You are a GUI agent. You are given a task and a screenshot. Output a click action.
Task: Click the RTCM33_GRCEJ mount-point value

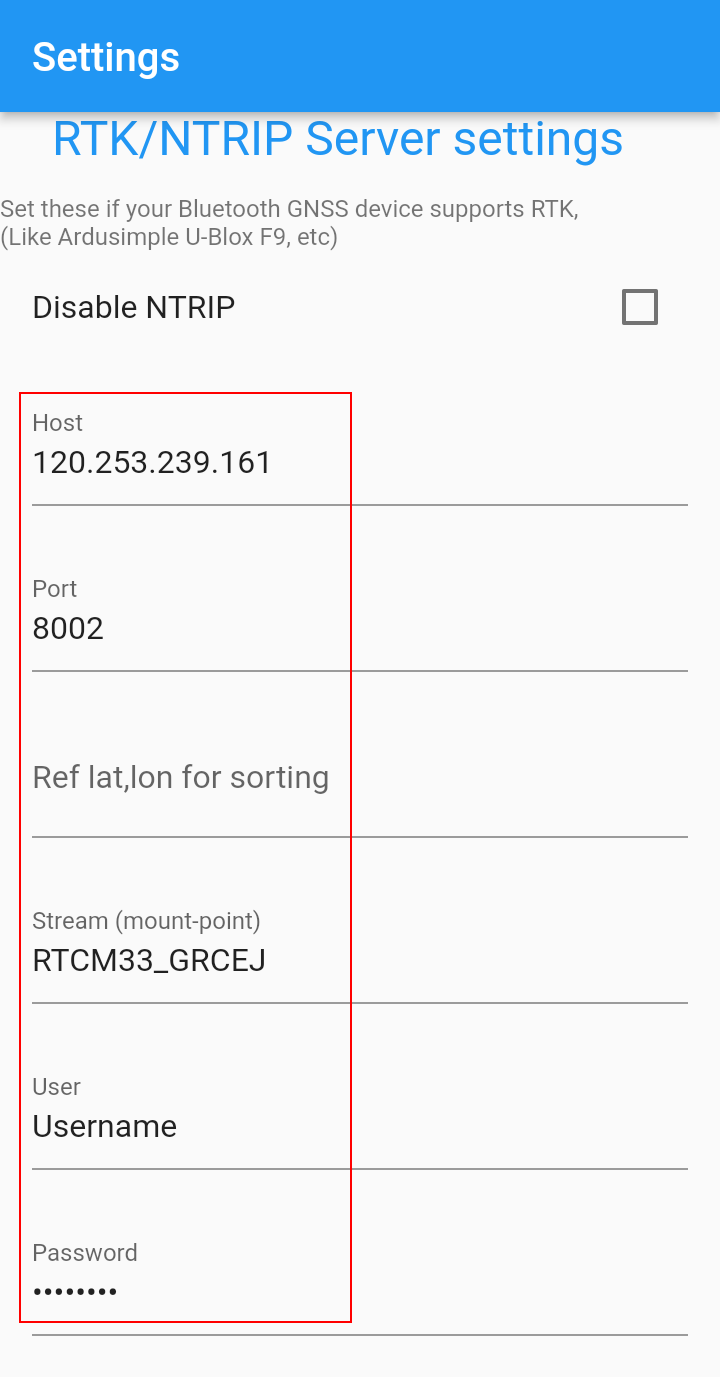[149, 961]
